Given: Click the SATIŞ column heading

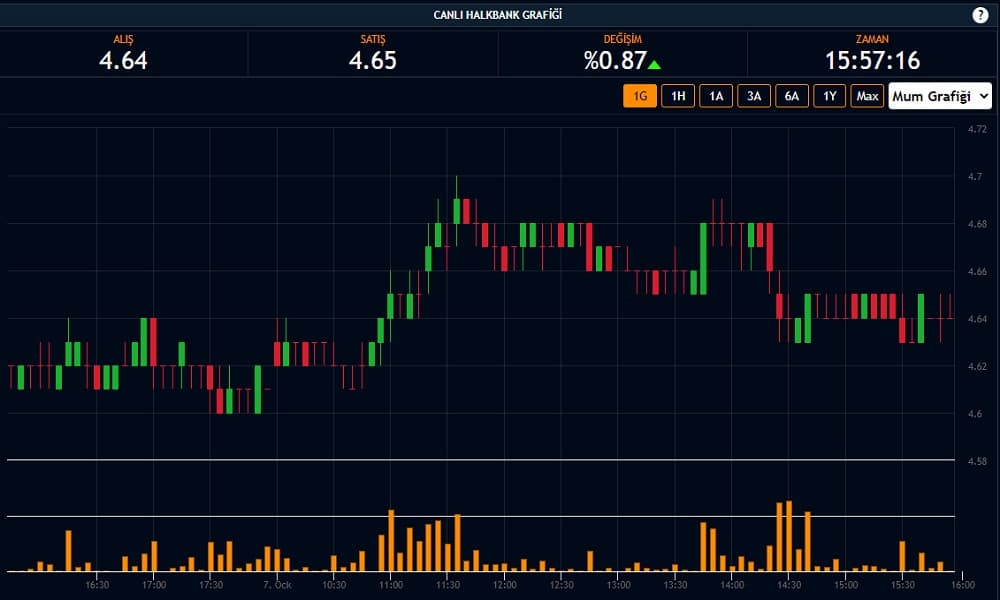Looking at the screenshot, I should (372, 39).
